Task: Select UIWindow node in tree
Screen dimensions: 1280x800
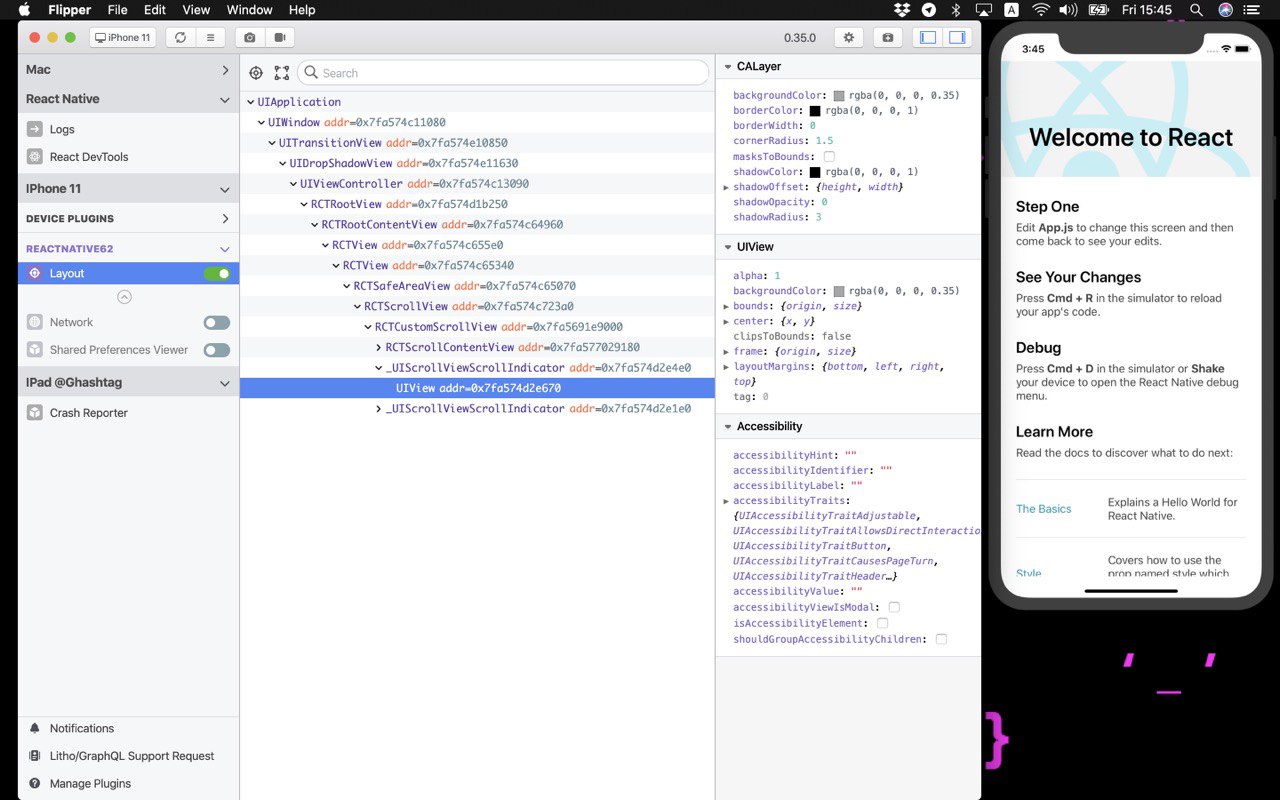Action: [x=294, y=122]
